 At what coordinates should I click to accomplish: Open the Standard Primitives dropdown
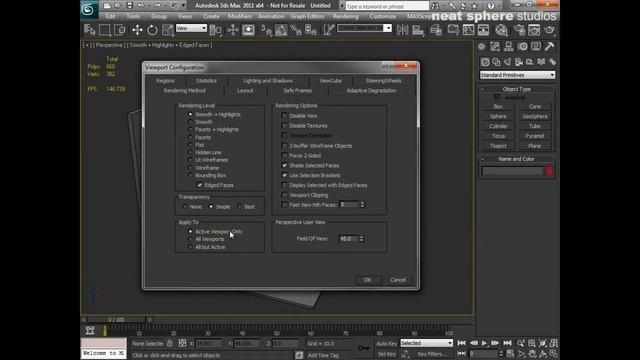[x=517, y=75]
